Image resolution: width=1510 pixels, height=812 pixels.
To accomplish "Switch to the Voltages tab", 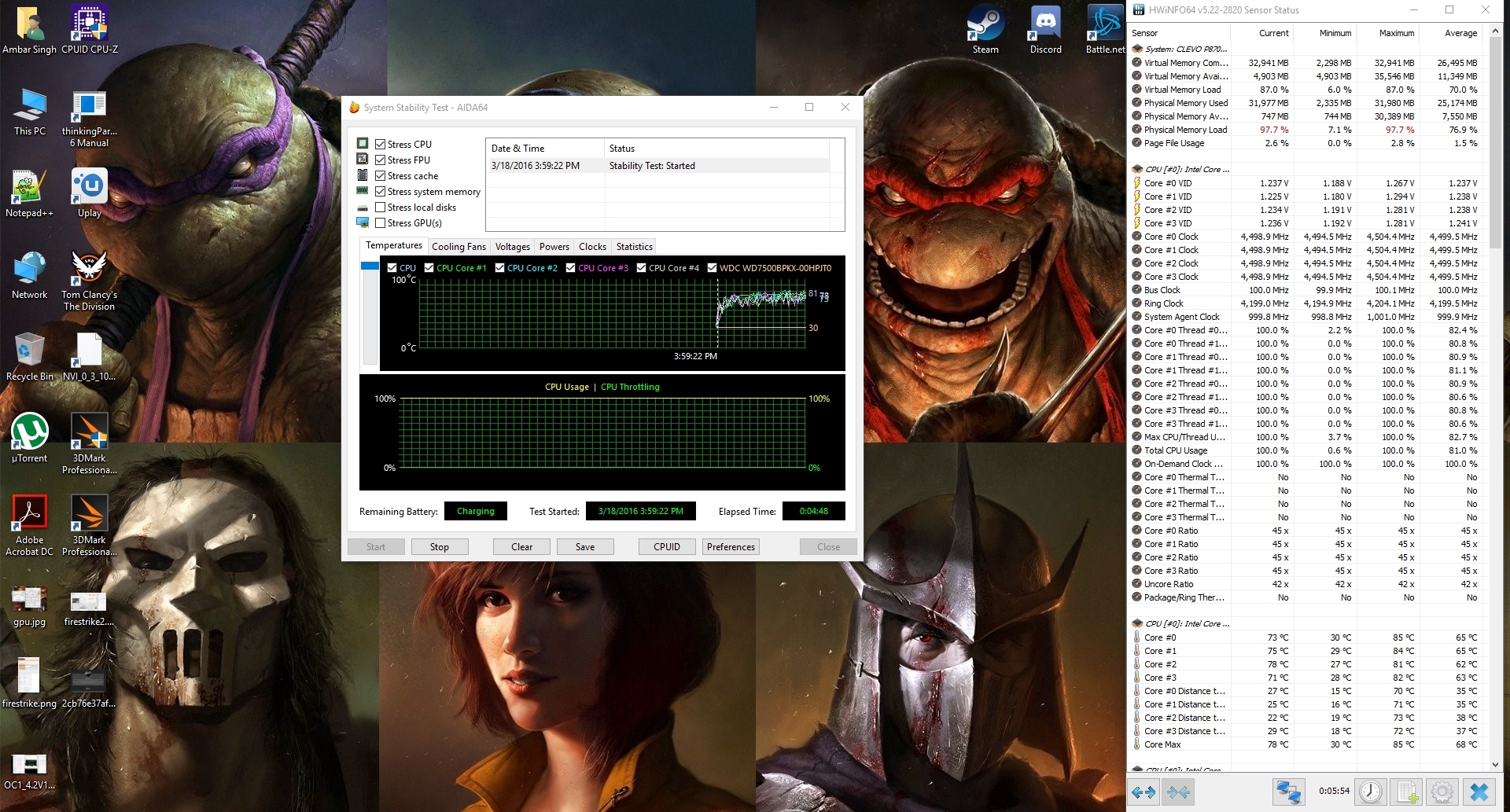I will pos(513,247).
